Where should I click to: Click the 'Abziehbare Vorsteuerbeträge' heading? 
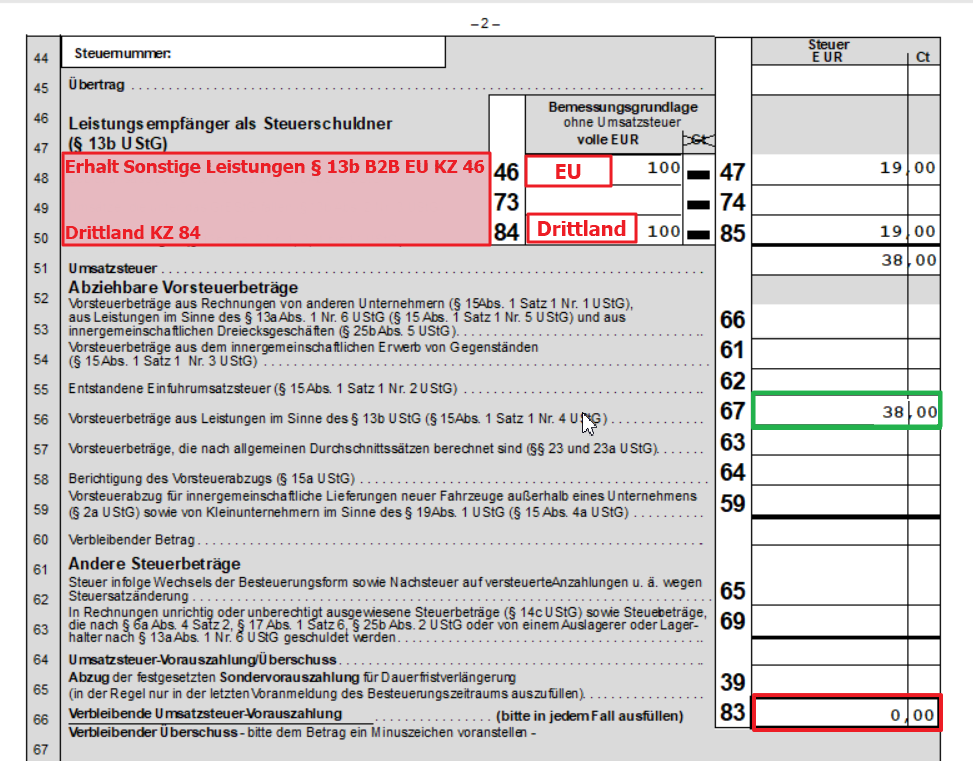183,287
